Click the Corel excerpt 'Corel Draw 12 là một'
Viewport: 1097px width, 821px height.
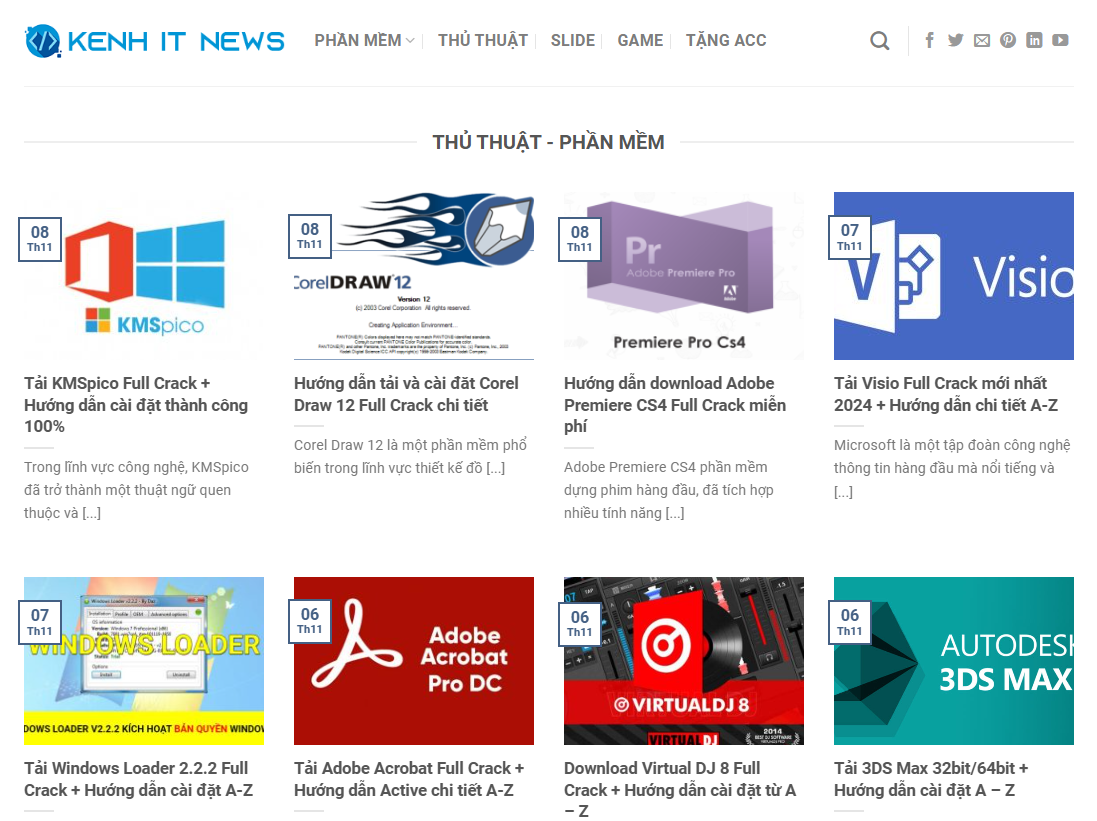tap(411, 456)
